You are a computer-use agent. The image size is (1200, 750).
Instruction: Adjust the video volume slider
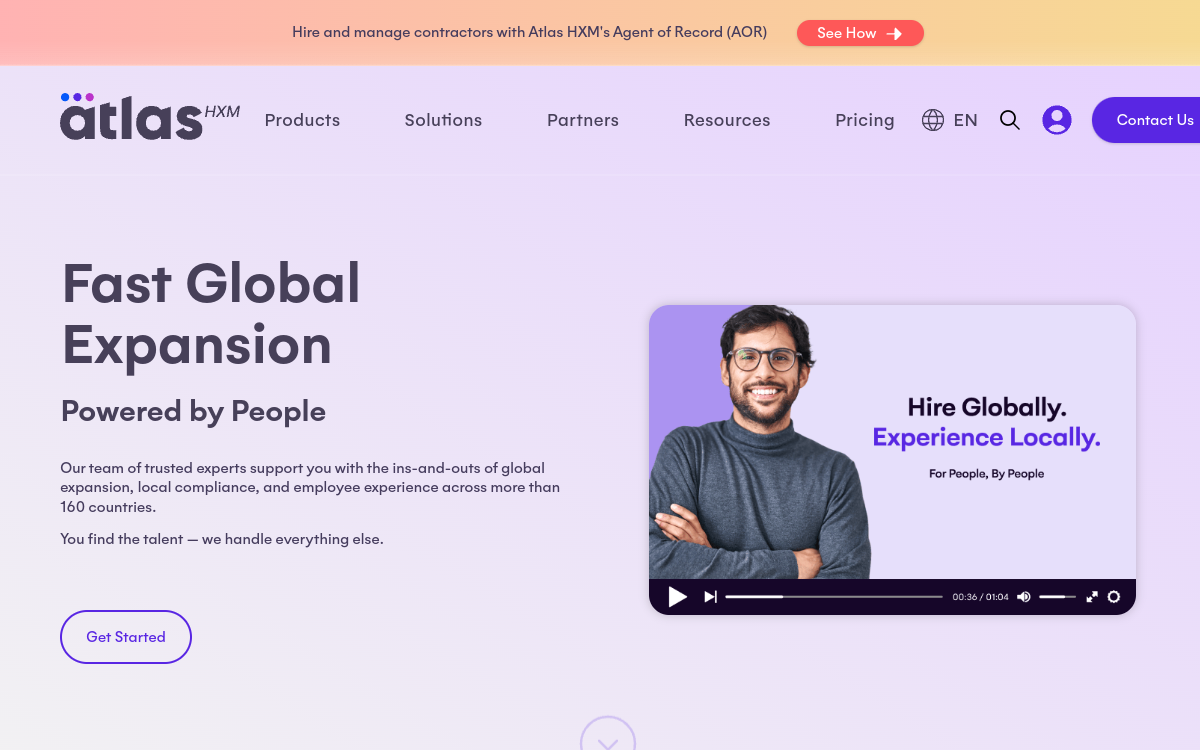1057,597
